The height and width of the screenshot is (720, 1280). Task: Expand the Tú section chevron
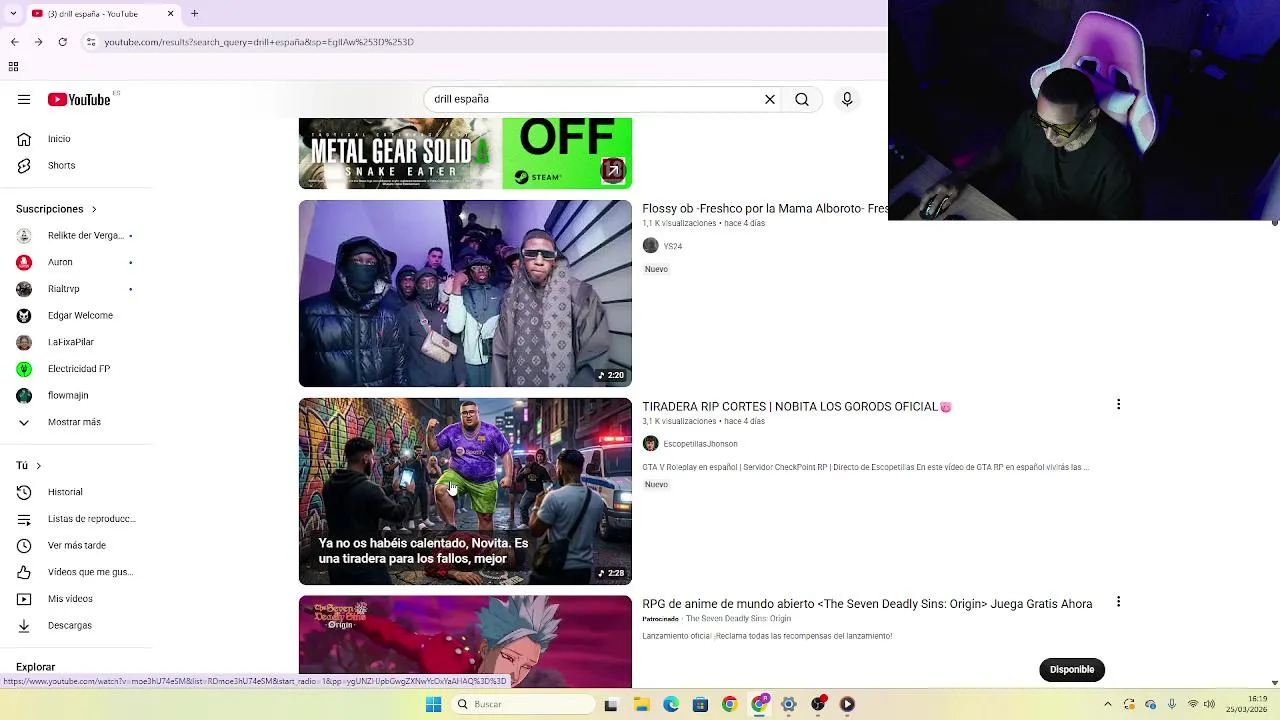pyautogui.click(x=38, y=466)
